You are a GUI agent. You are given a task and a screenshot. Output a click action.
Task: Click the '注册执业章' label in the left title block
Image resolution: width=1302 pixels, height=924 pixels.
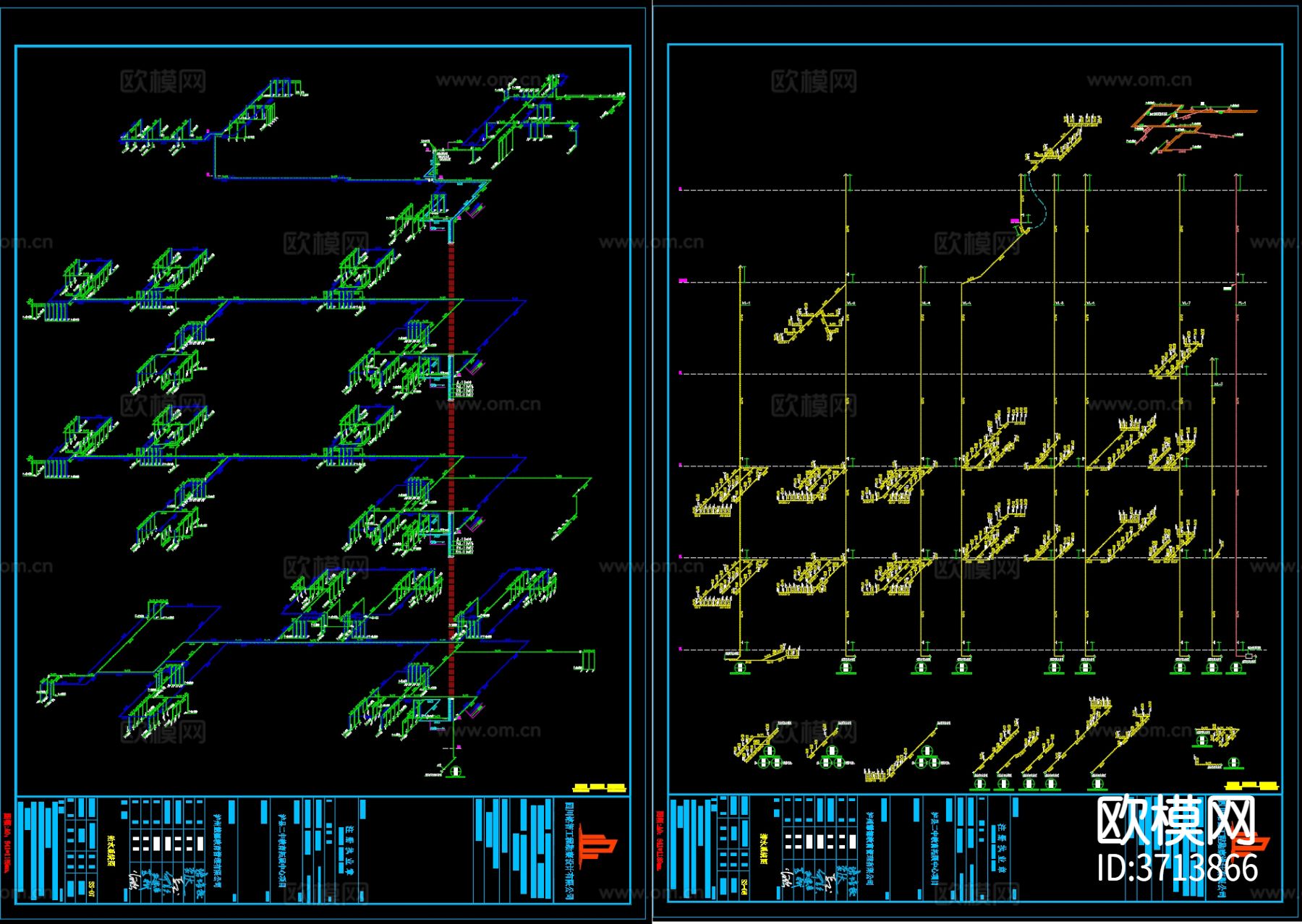[349, 852]
